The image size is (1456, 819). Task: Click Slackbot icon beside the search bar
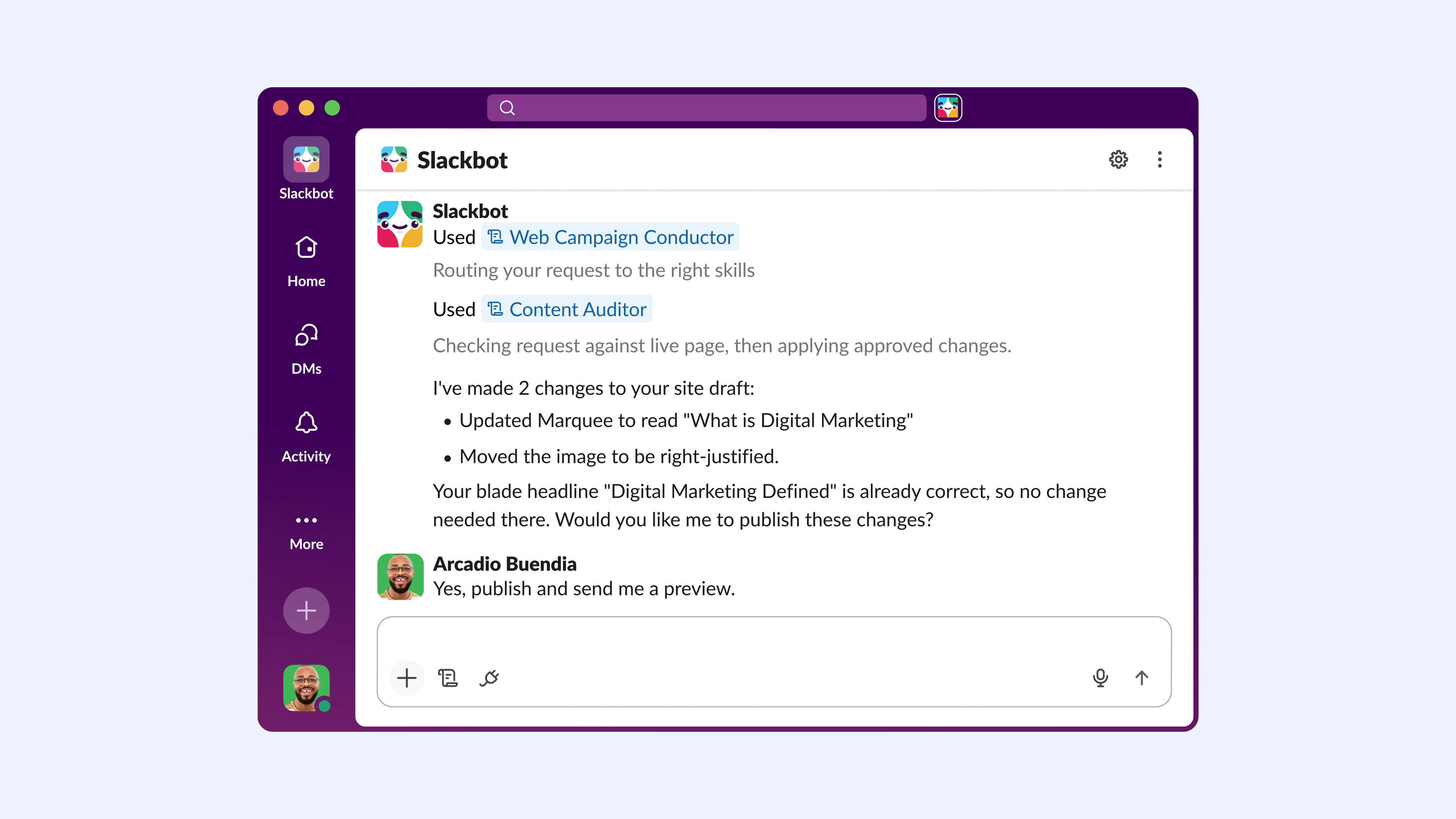point(948,107)
